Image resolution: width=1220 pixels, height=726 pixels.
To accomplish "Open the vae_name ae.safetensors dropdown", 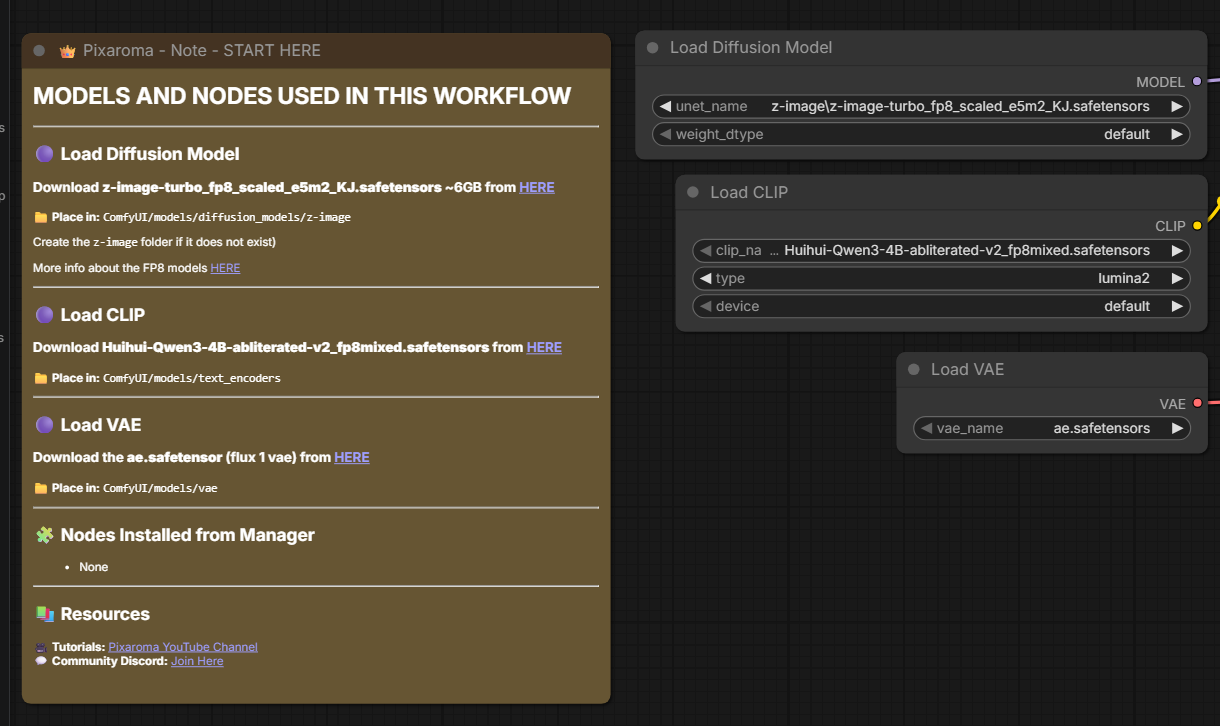I will tap(1051, 428).
